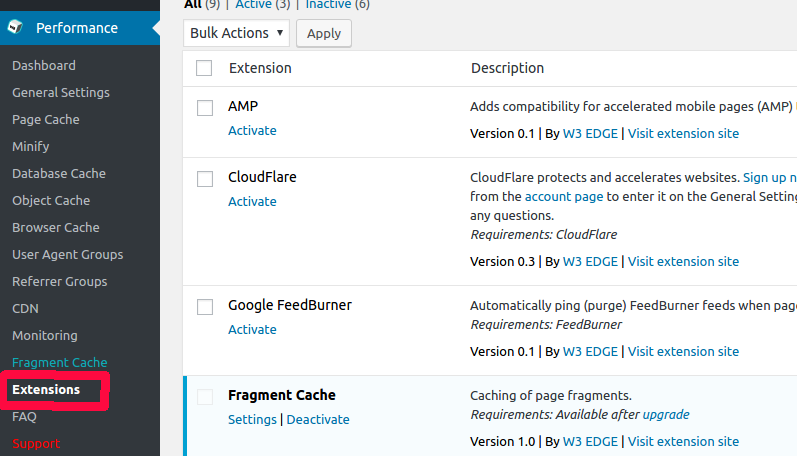Open Fragment Cache Settings link

tap(252, 420)
